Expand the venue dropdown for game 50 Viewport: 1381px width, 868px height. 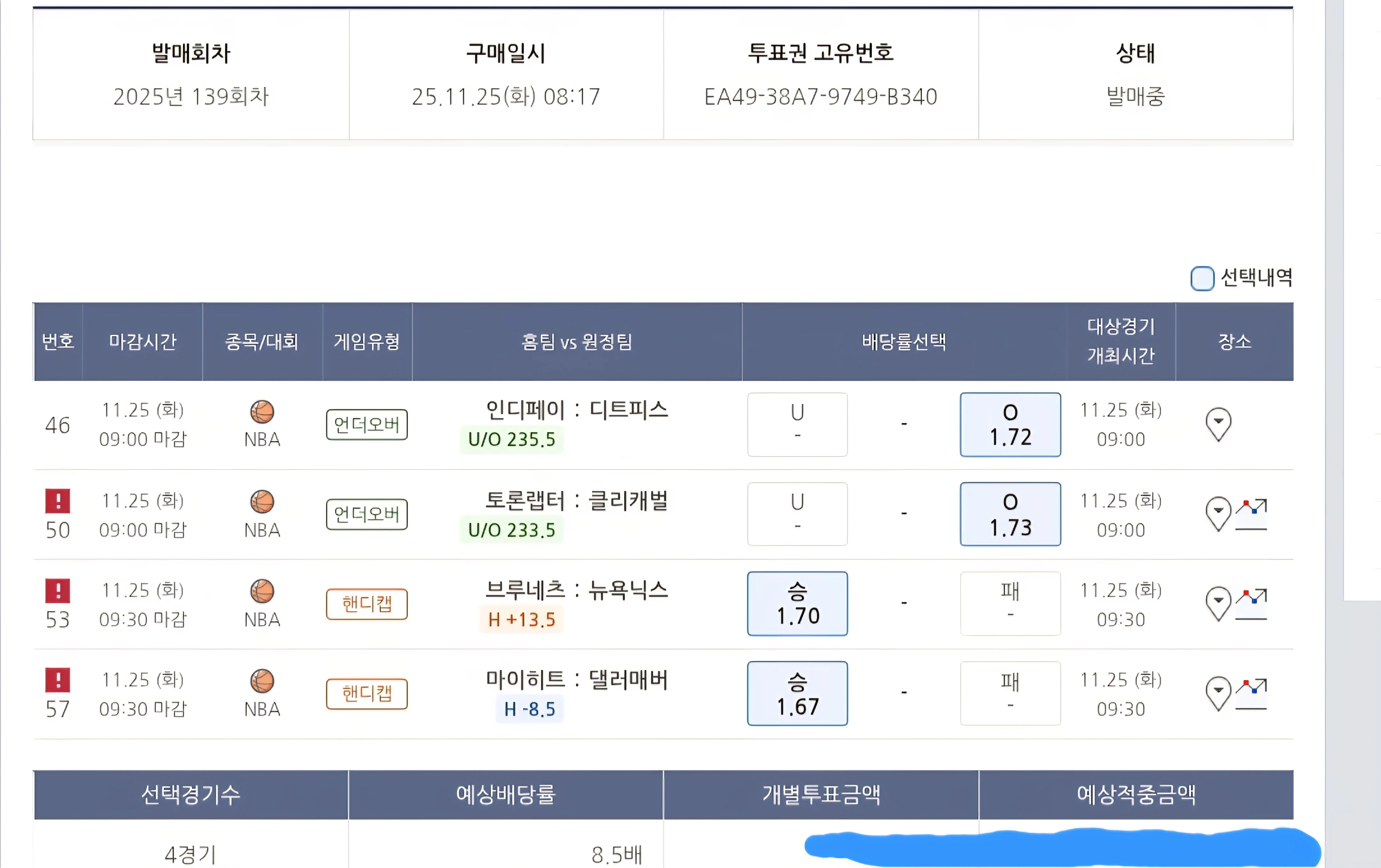click(x=1218, y=514)
